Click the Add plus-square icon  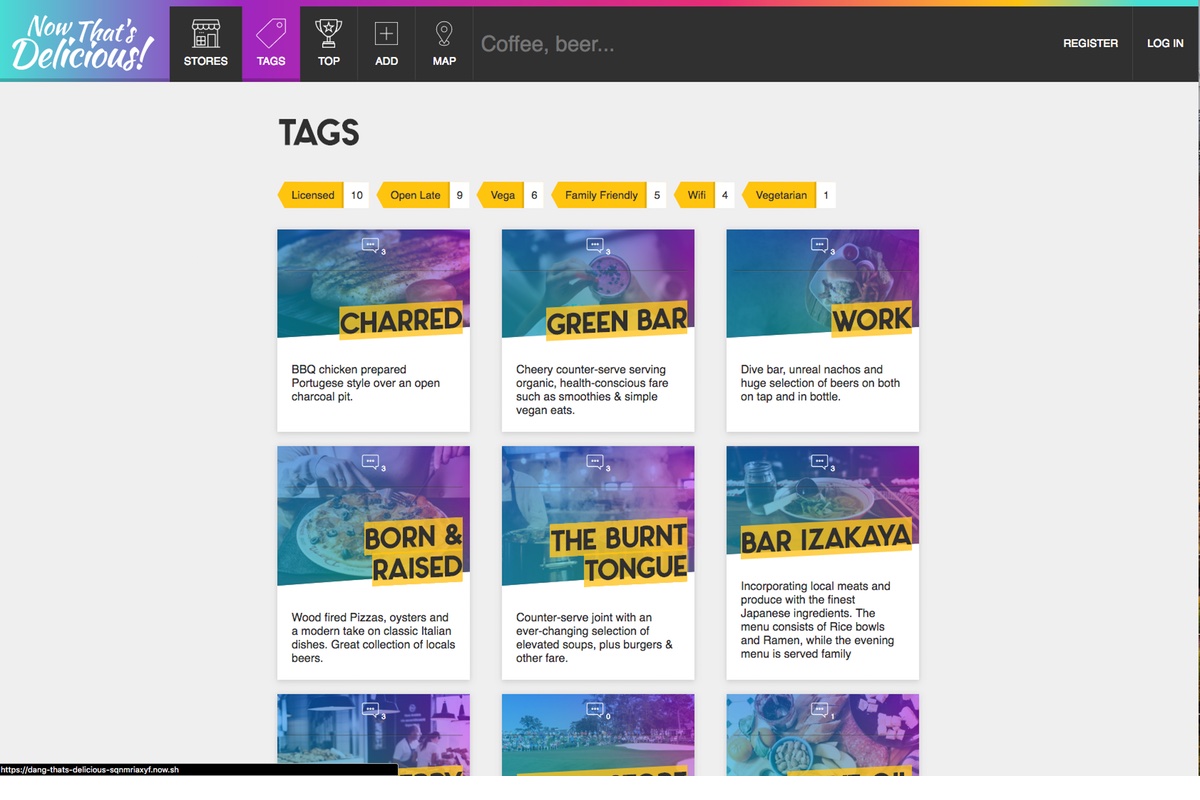point(386,35)
